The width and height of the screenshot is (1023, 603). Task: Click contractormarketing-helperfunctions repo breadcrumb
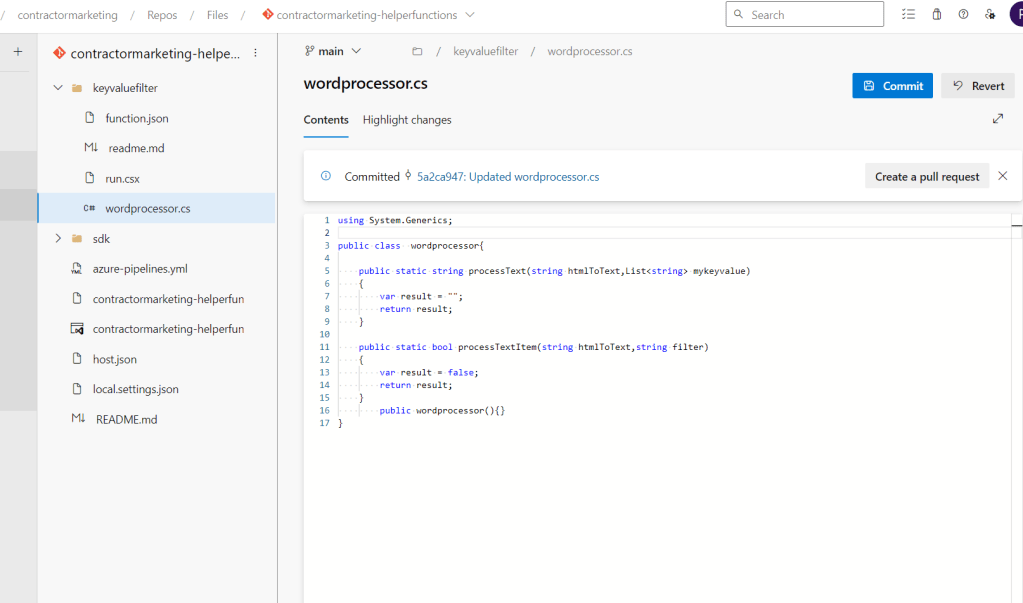367,15
